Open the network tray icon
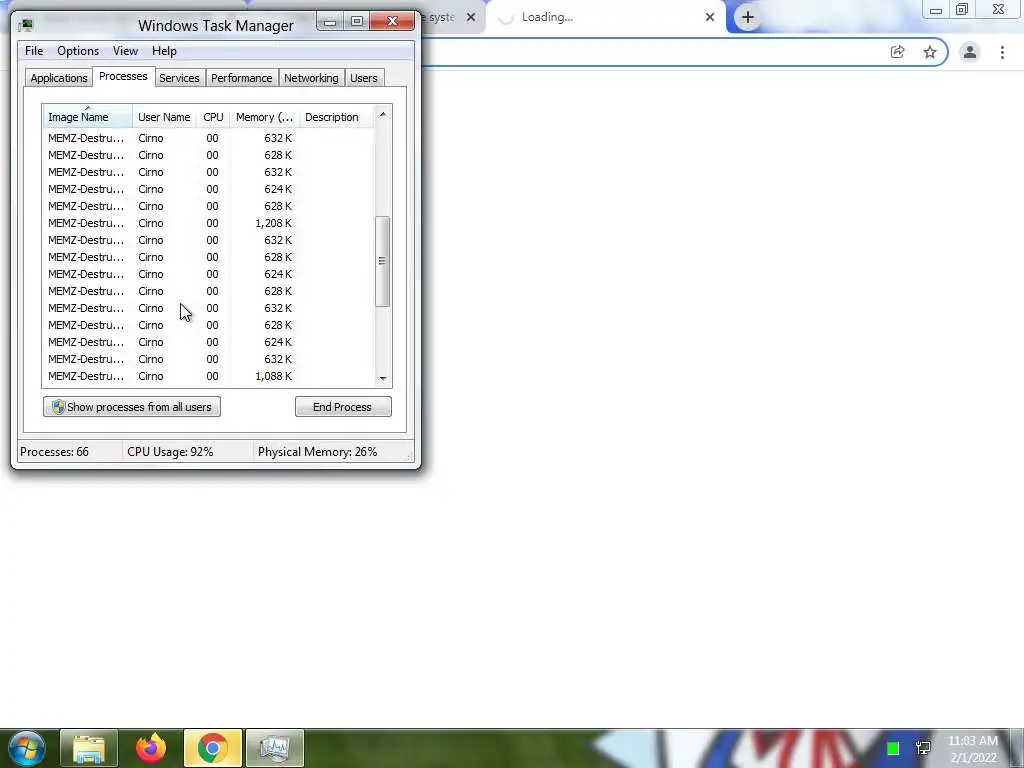 (923, 748)
